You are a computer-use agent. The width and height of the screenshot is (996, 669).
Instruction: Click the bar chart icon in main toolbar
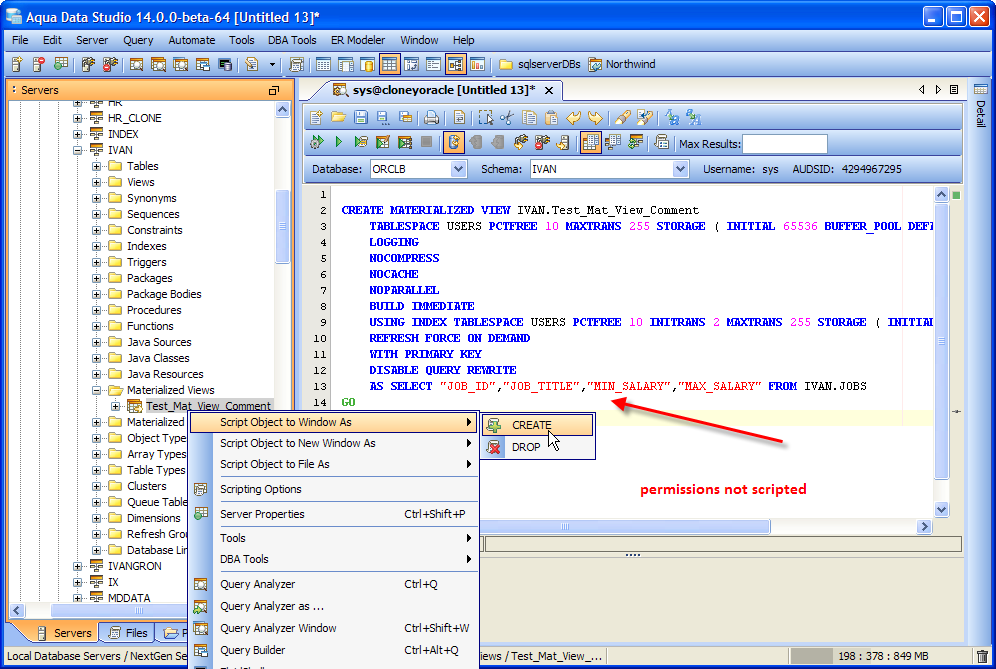point(478,64)
